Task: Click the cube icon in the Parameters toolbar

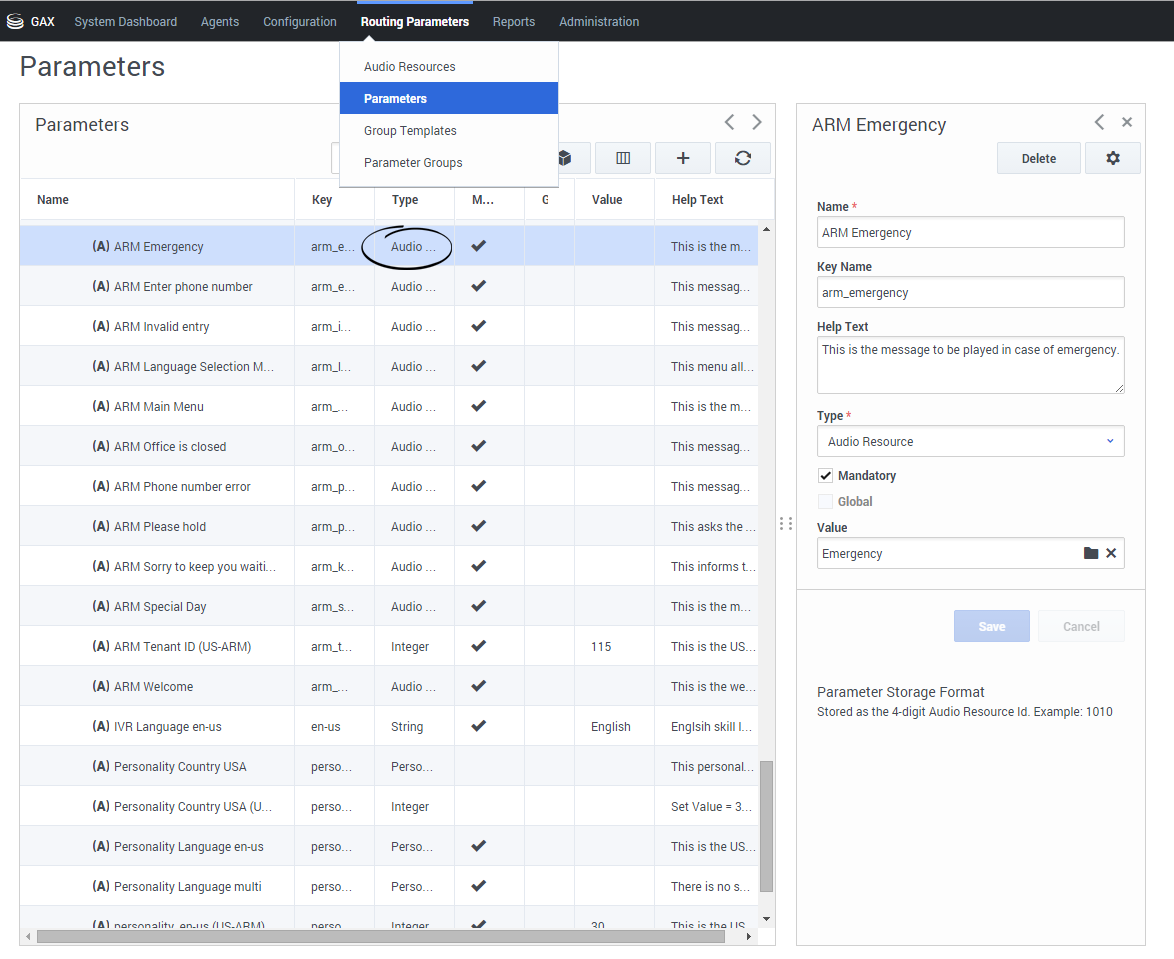Action: (x=565, y=158)
